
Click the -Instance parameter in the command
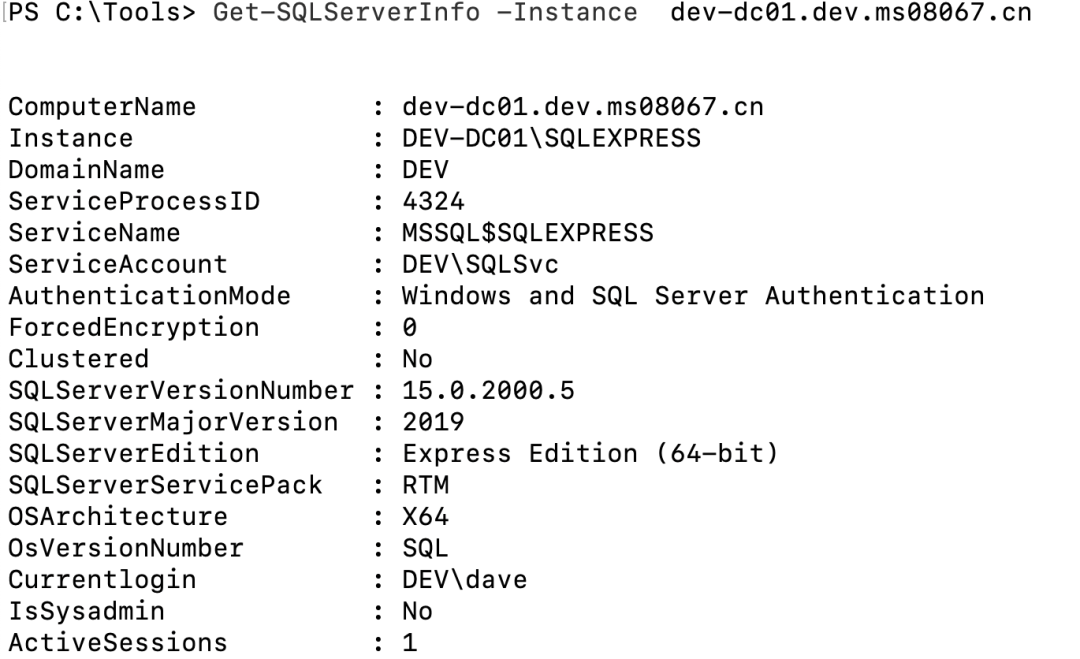tap(567, 12)
